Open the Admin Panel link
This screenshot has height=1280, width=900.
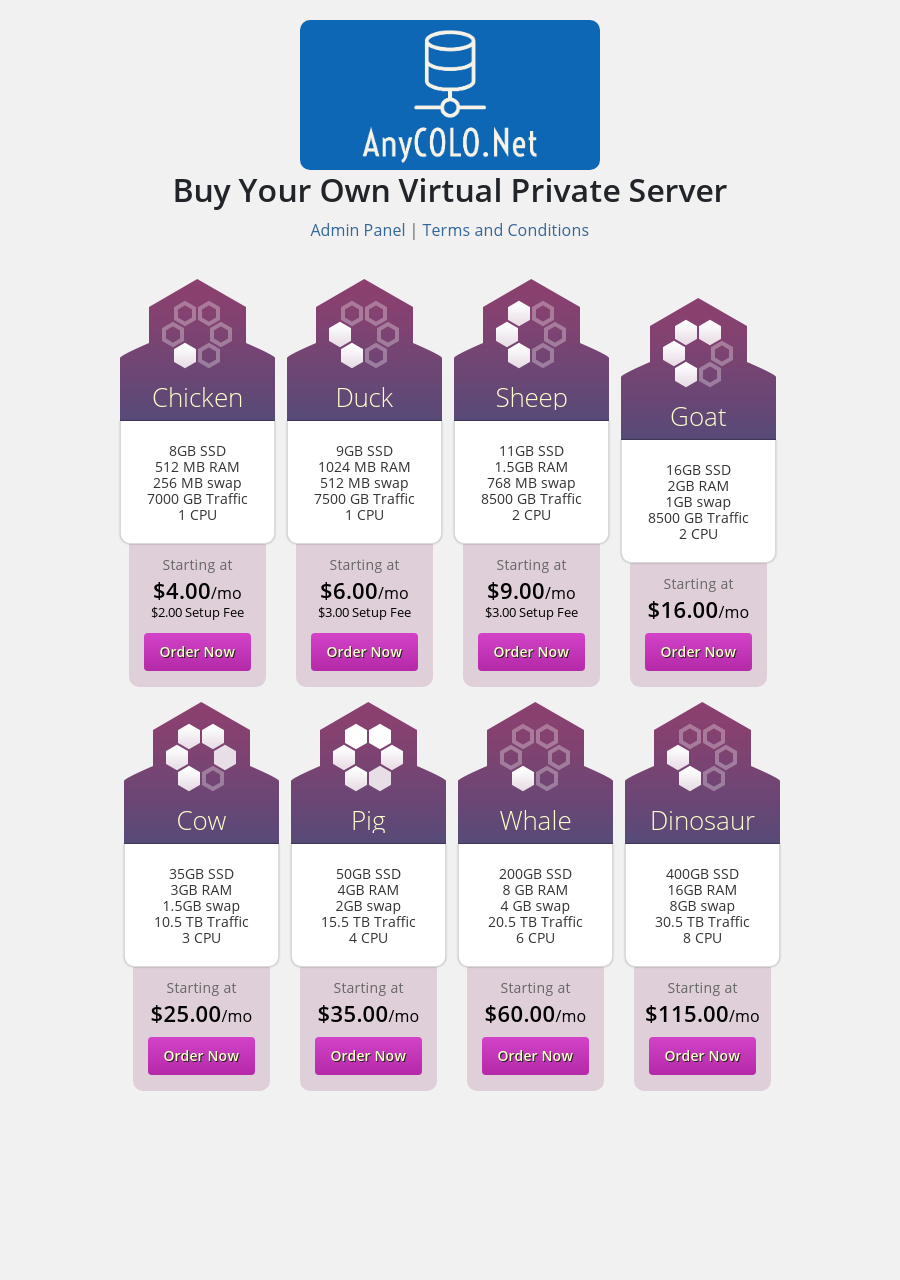(x=358, y=230)
